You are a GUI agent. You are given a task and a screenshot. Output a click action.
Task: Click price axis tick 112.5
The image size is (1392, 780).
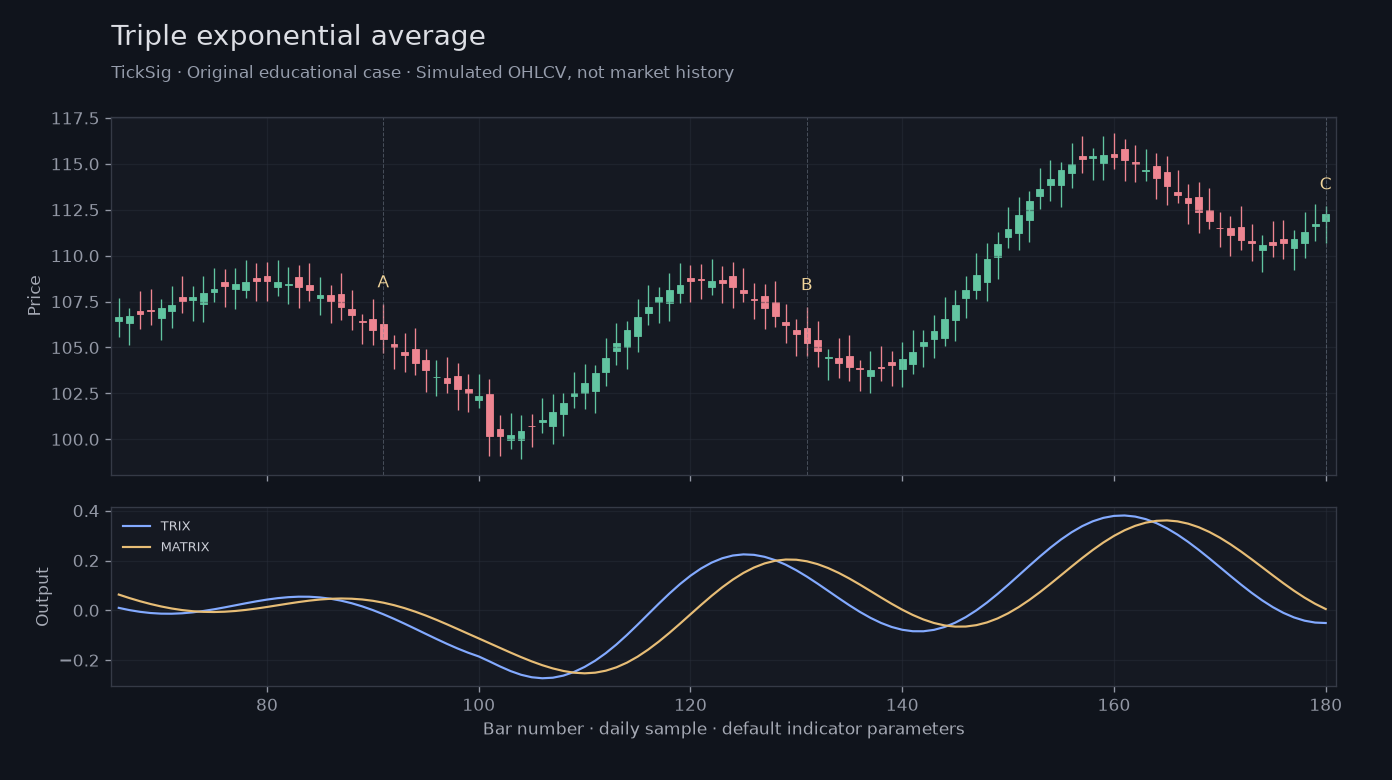click(75, 211)
